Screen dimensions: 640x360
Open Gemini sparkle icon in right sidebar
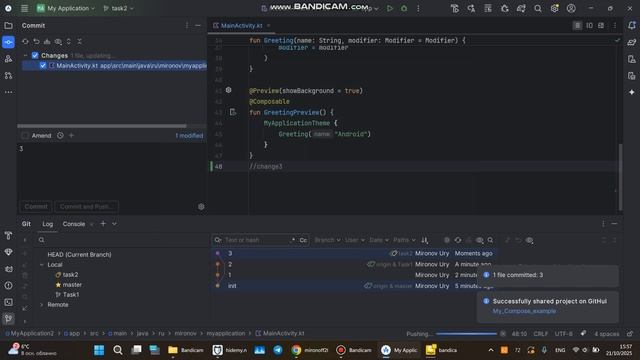pyautogui.click(x=632, y=92)
